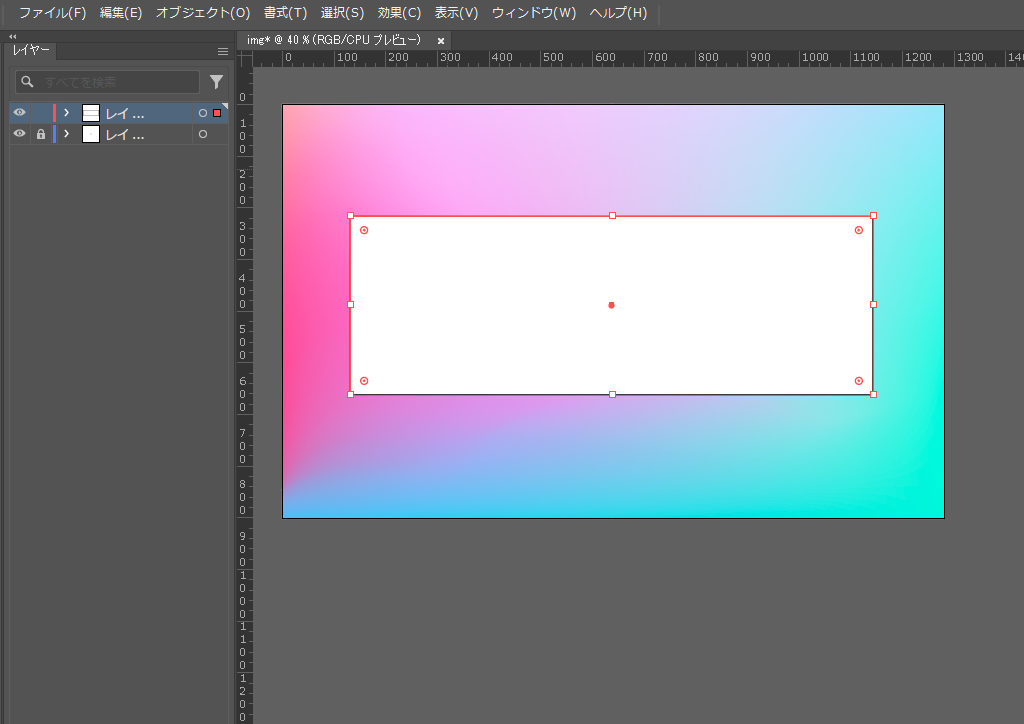Click the layer filter funnel icon
Viewport: 1024px width, 724px height.
[x=216, y=82]
